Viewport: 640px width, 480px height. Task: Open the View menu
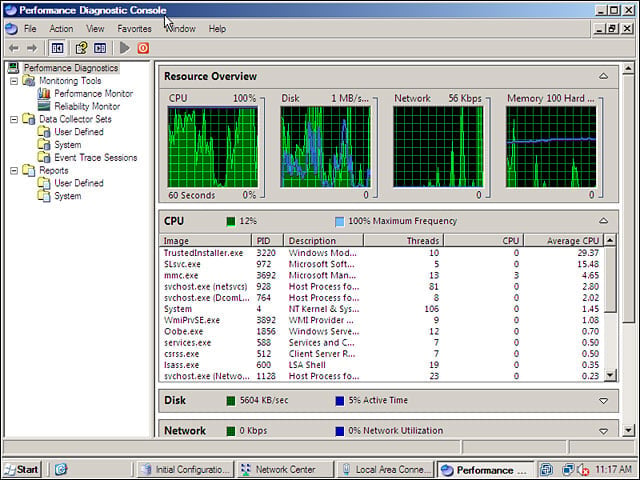95,29
